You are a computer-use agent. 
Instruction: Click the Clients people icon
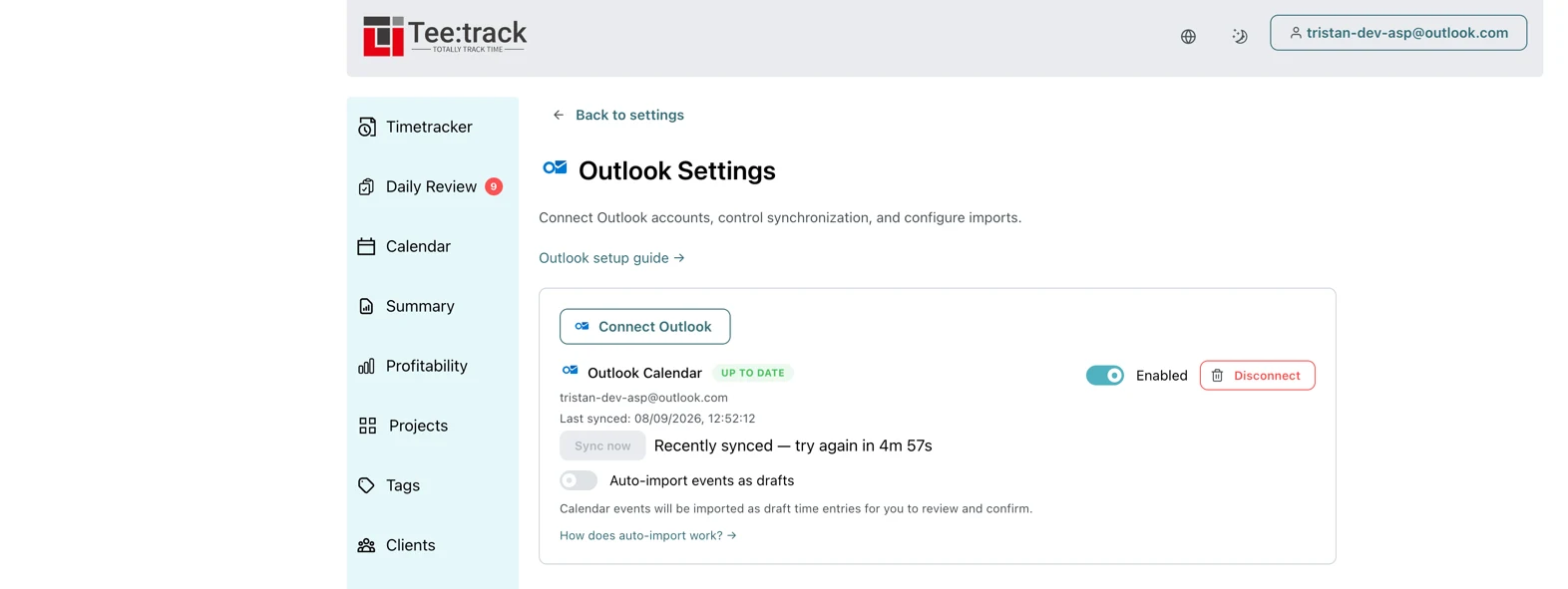pos(366,545)
